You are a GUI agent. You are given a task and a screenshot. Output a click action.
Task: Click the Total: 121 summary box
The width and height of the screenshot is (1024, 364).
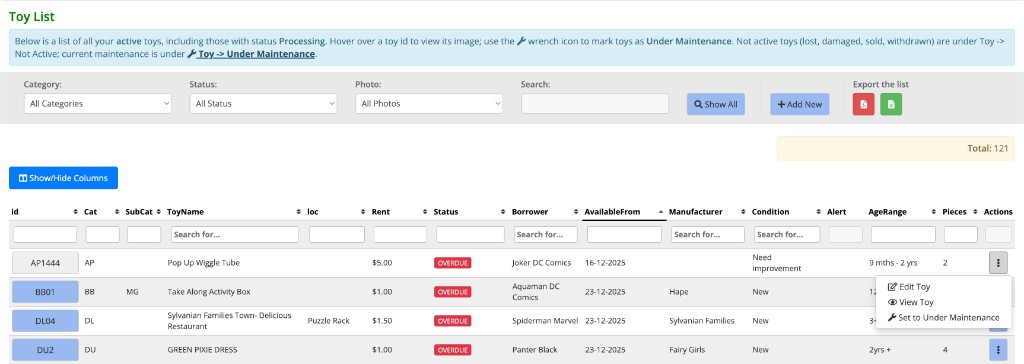click(896, 148)
